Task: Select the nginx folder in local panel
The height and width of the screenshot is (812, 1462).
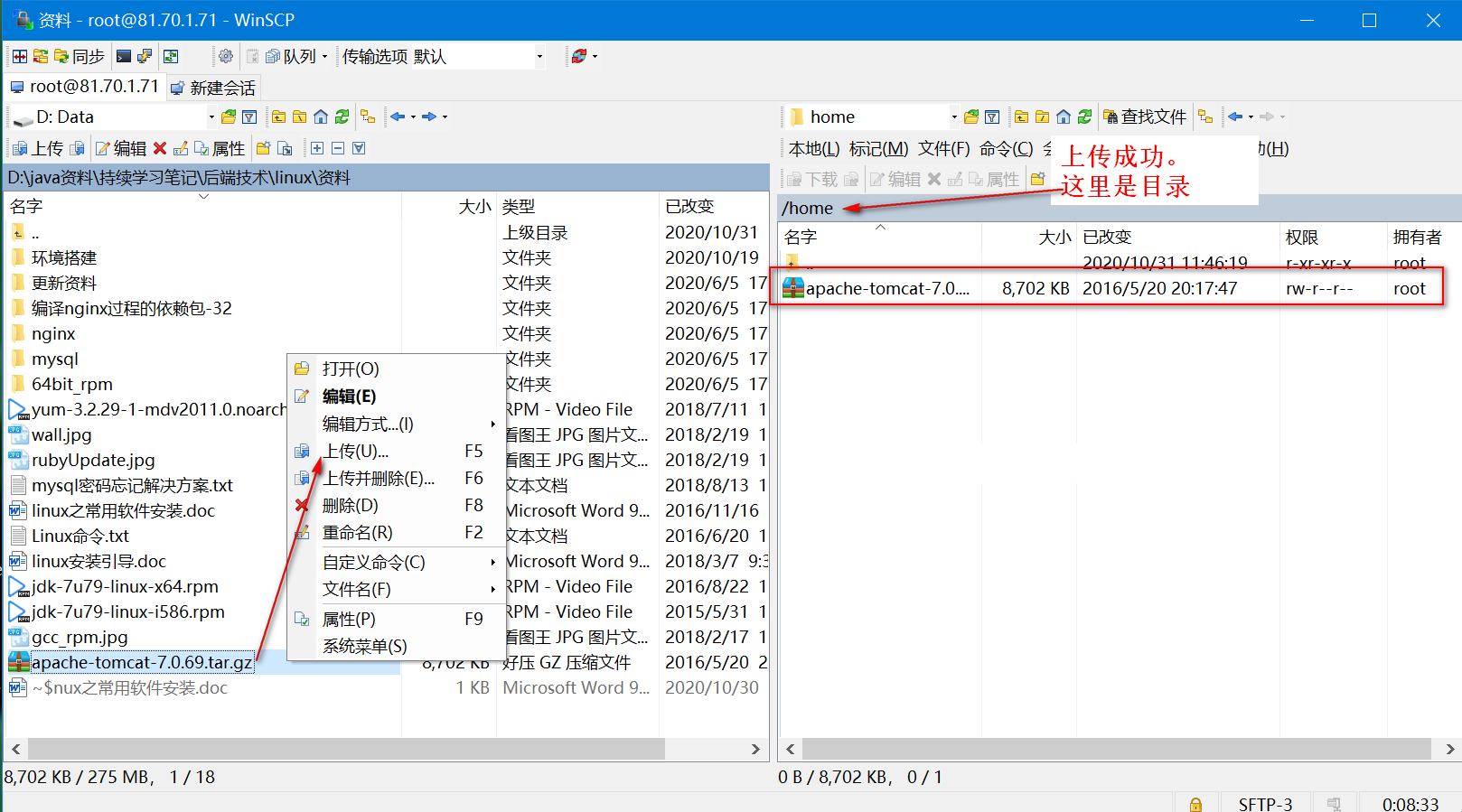Action: tap(53, 333)
